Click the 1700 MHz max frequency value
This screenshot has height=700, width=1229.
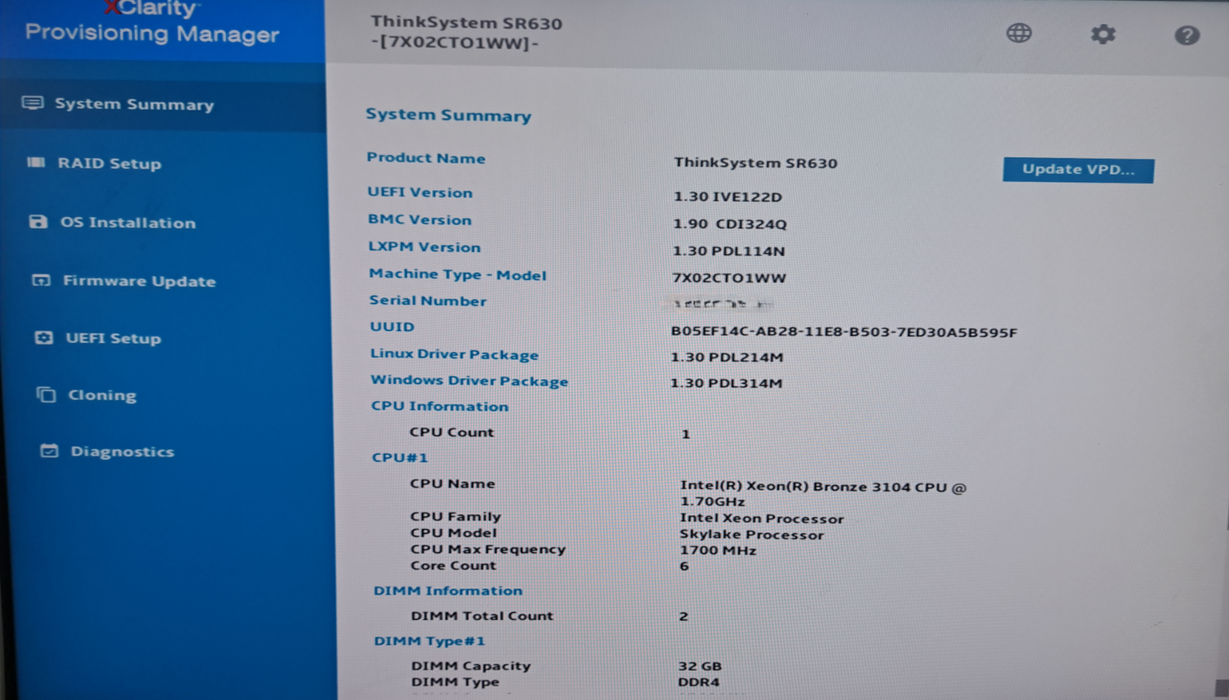[718, 551]
